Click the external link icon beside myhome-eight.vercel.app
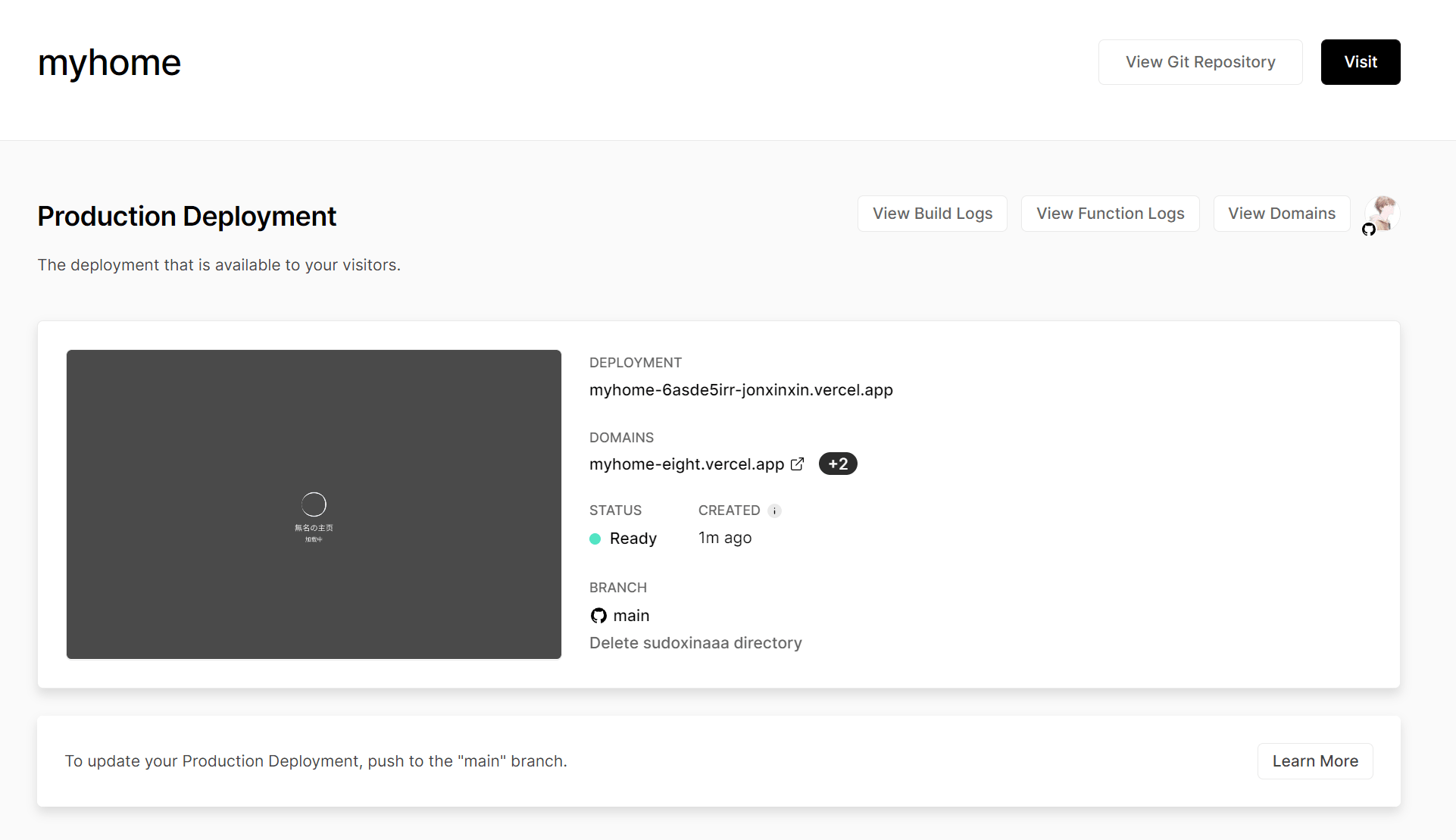The image size is (1456, 840). coord(797,464)
